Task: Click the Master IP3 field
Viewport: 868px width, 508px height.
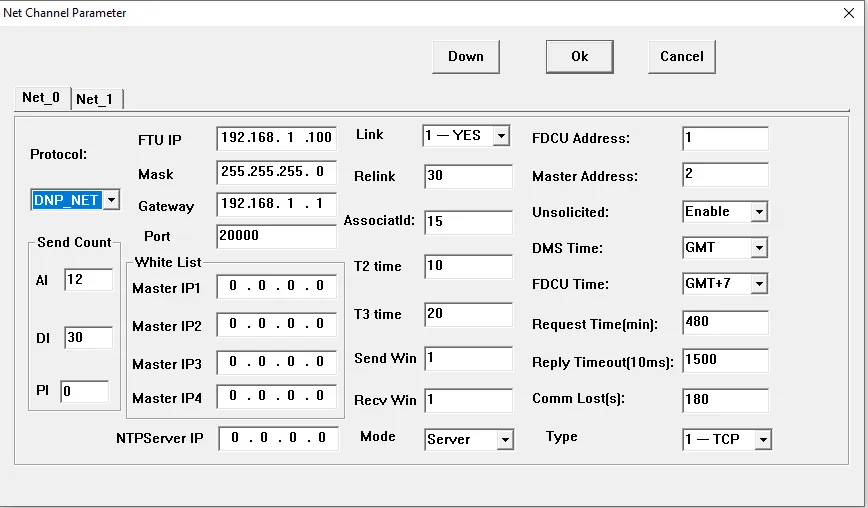Action: point(276,362)
